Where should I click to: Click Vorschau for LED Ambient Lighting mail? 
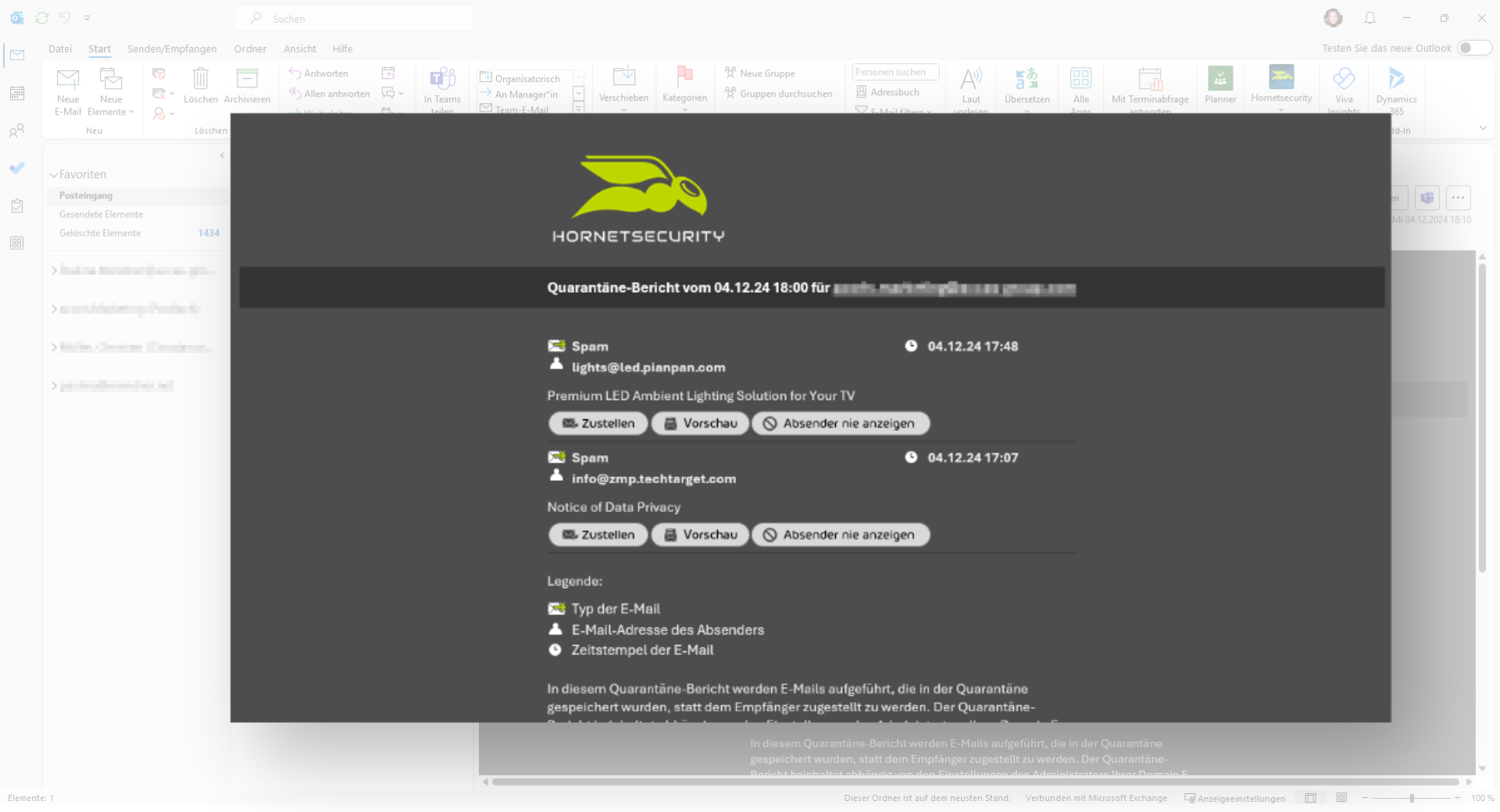point(700,423)
